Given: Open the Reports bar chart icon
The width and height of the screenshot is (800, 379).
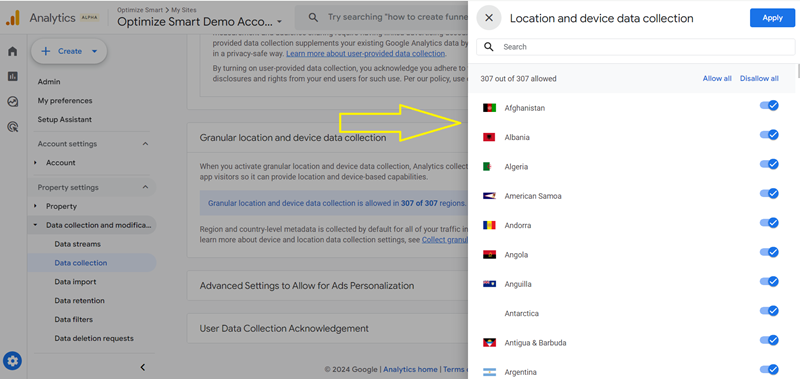Looking at the screenshot, I should (13, 76).
